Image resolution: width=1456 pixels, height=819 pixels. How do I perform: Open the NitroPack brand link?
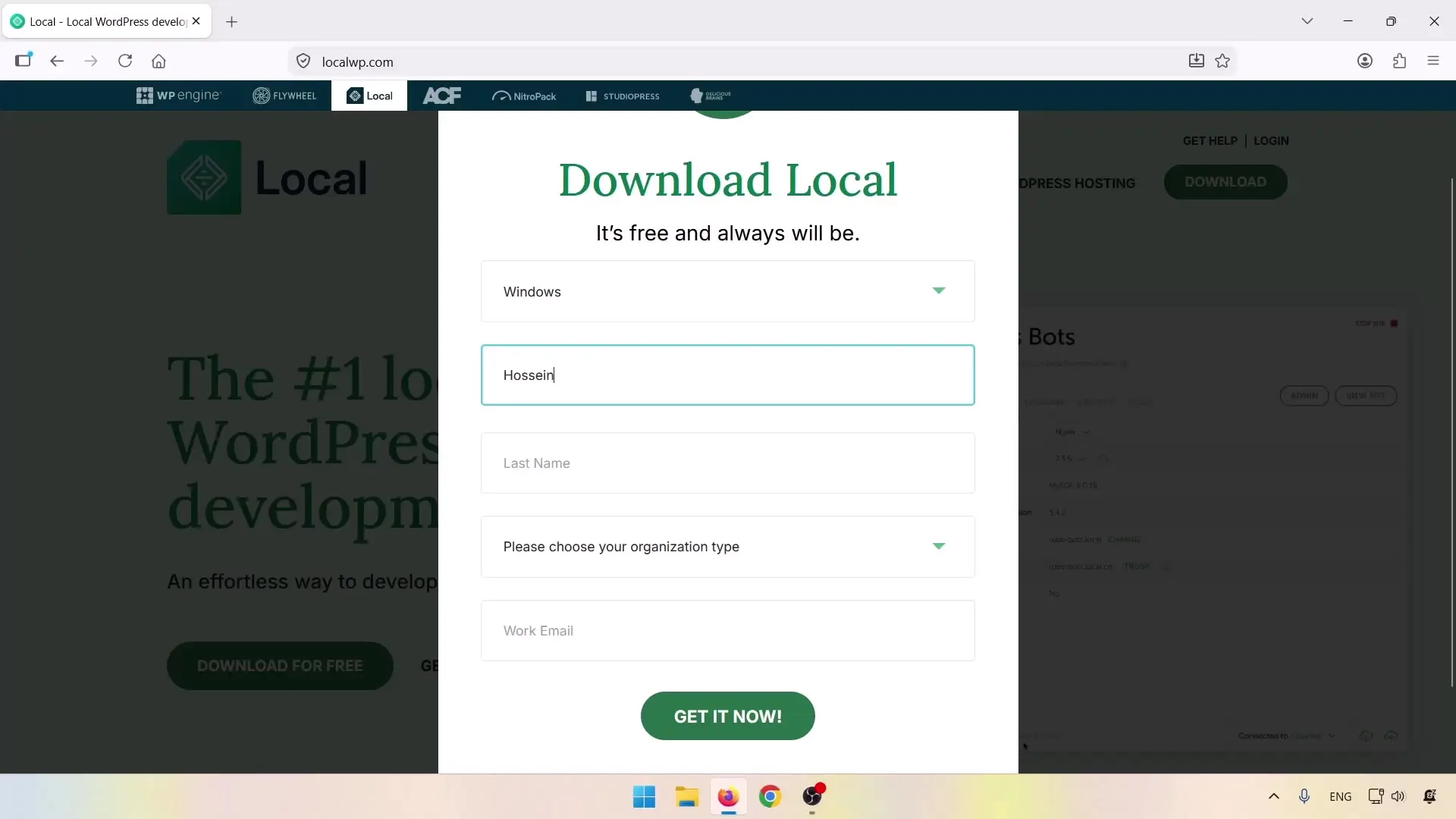coord(524,96)
